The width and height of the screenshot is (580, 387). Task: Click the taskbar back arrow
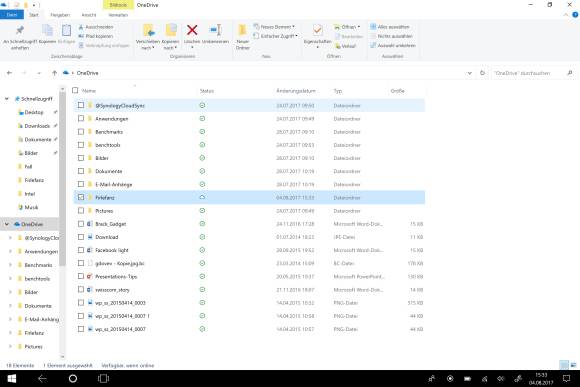pyautogui.click(x=42, y=378)
